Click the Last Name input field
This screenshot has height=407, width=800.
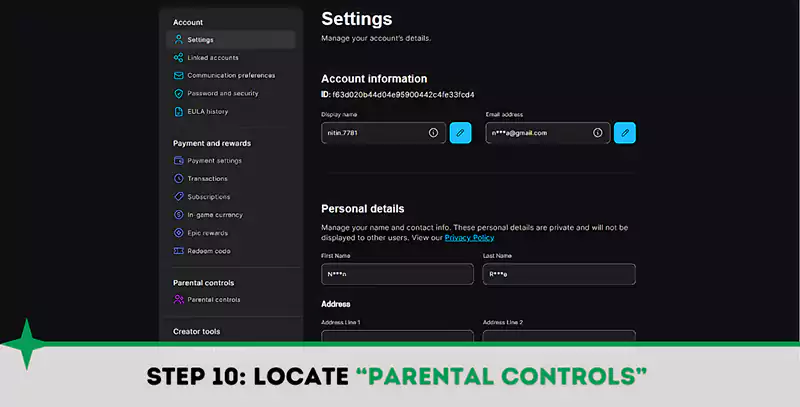coord(559,274)
